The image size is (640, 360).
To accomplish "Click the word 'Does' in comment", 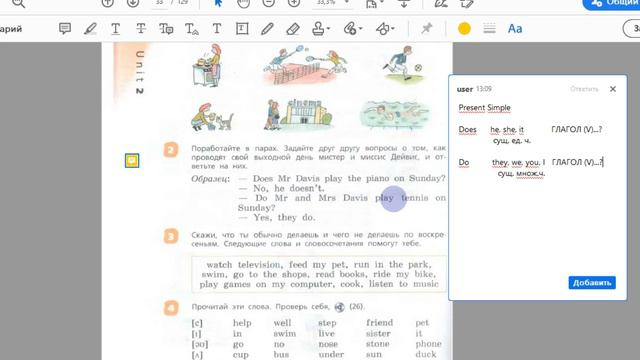I will click(467, 130).
